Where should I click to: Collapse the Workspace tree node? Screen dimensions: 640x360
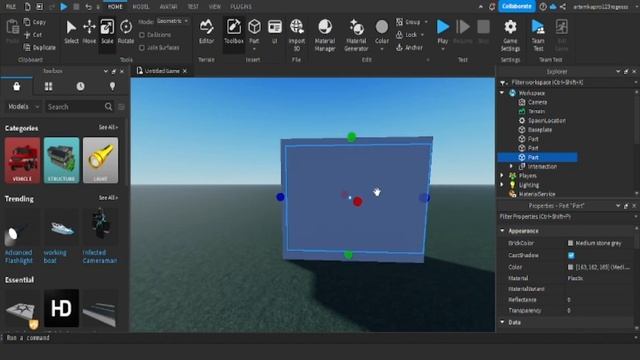tap(502, 93)
